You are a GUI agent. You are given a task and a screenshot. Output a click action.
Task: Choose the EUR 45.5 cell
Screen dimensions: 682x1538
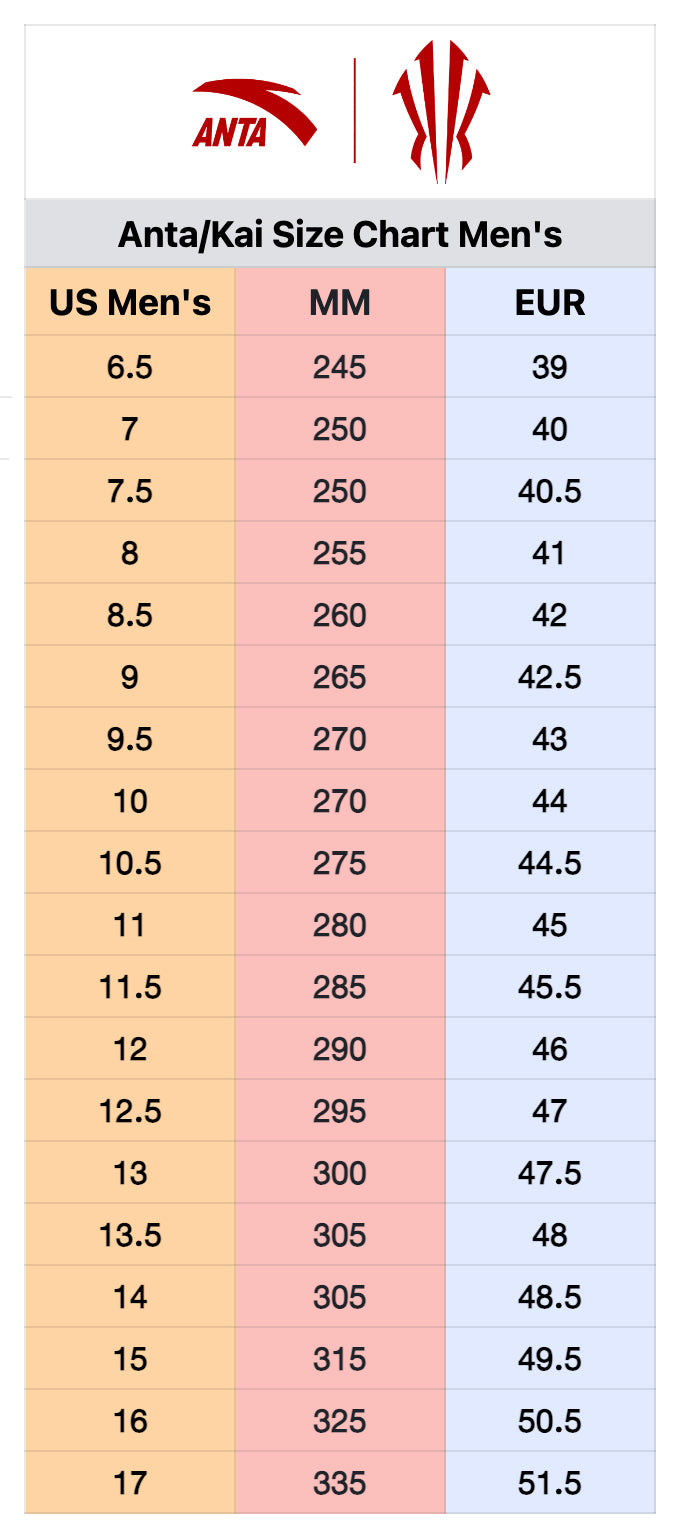click(x=550, y=987)
